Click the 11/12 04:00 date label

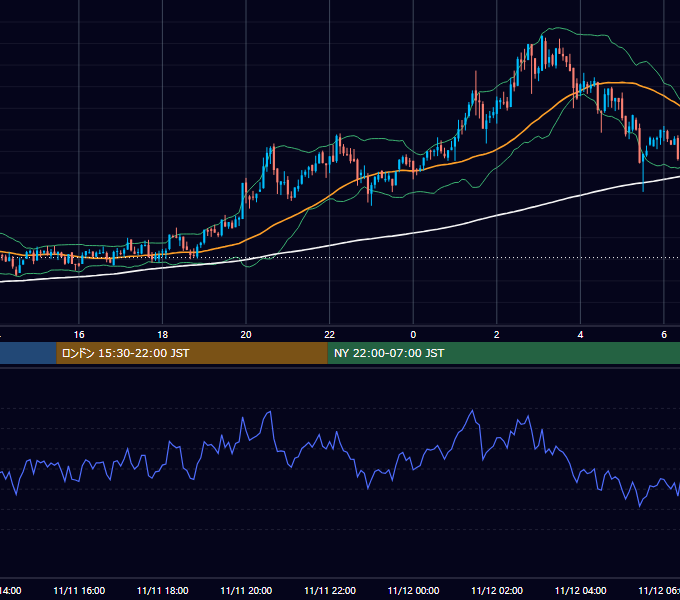[x=581, y=590]
